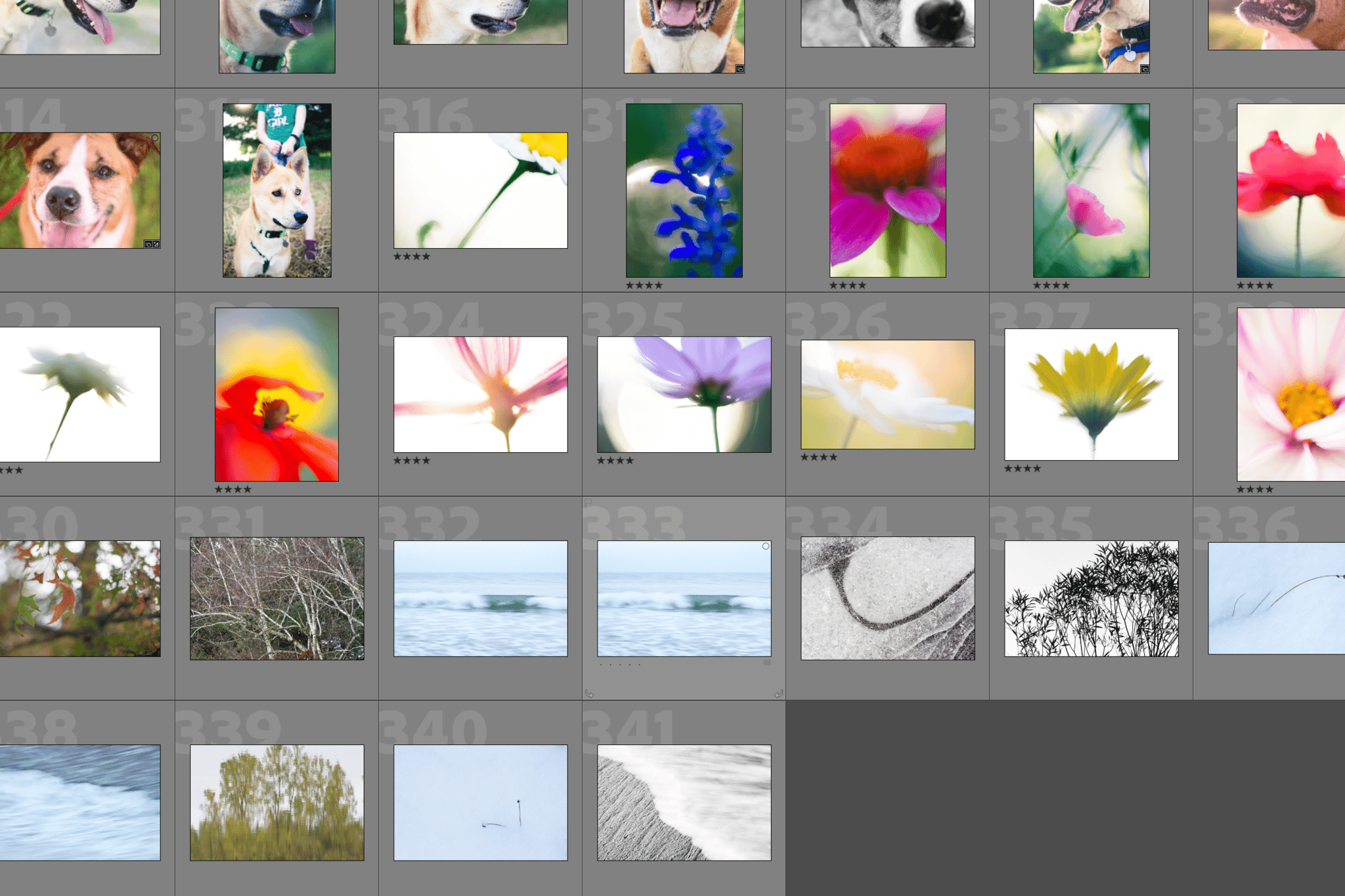Toggle the pick flag on photo 333
The height and width of the screenshot is (896, 1345).
pyautogui.click(x=588, y=502)
